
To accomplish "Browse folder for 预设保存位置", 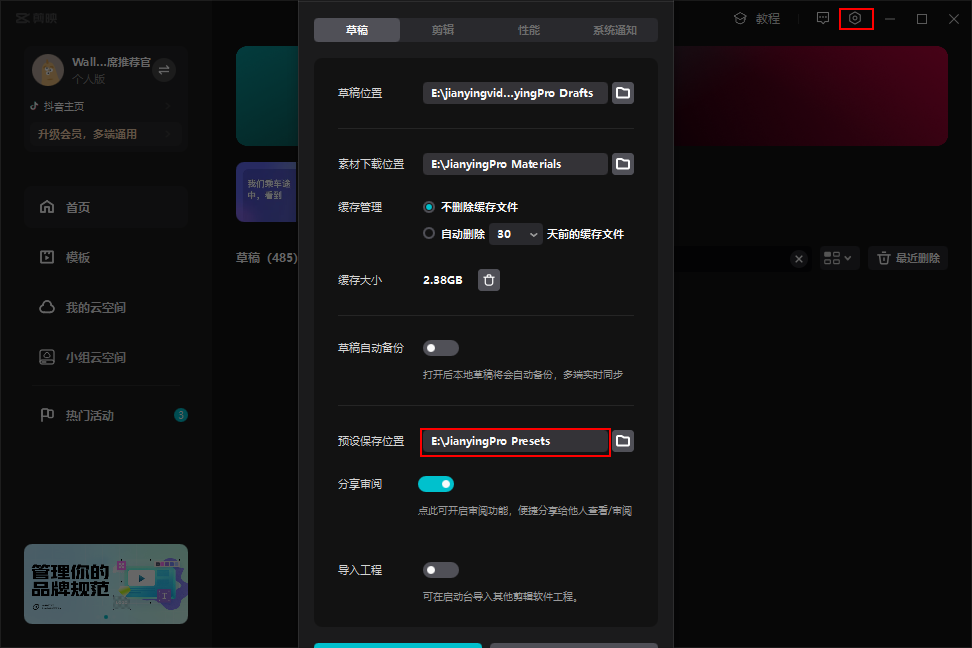I will (622, 441).
